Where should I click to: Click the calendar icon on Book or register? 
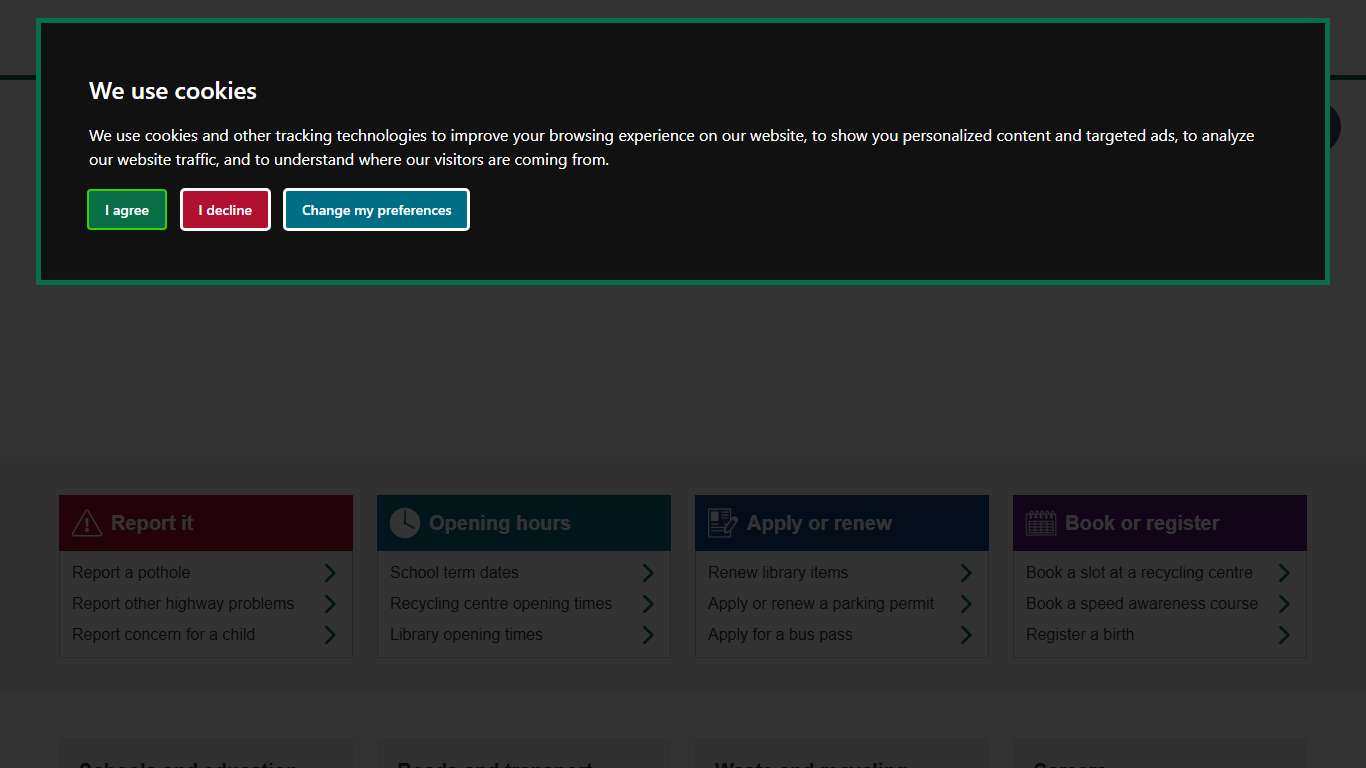[1040, 522]
